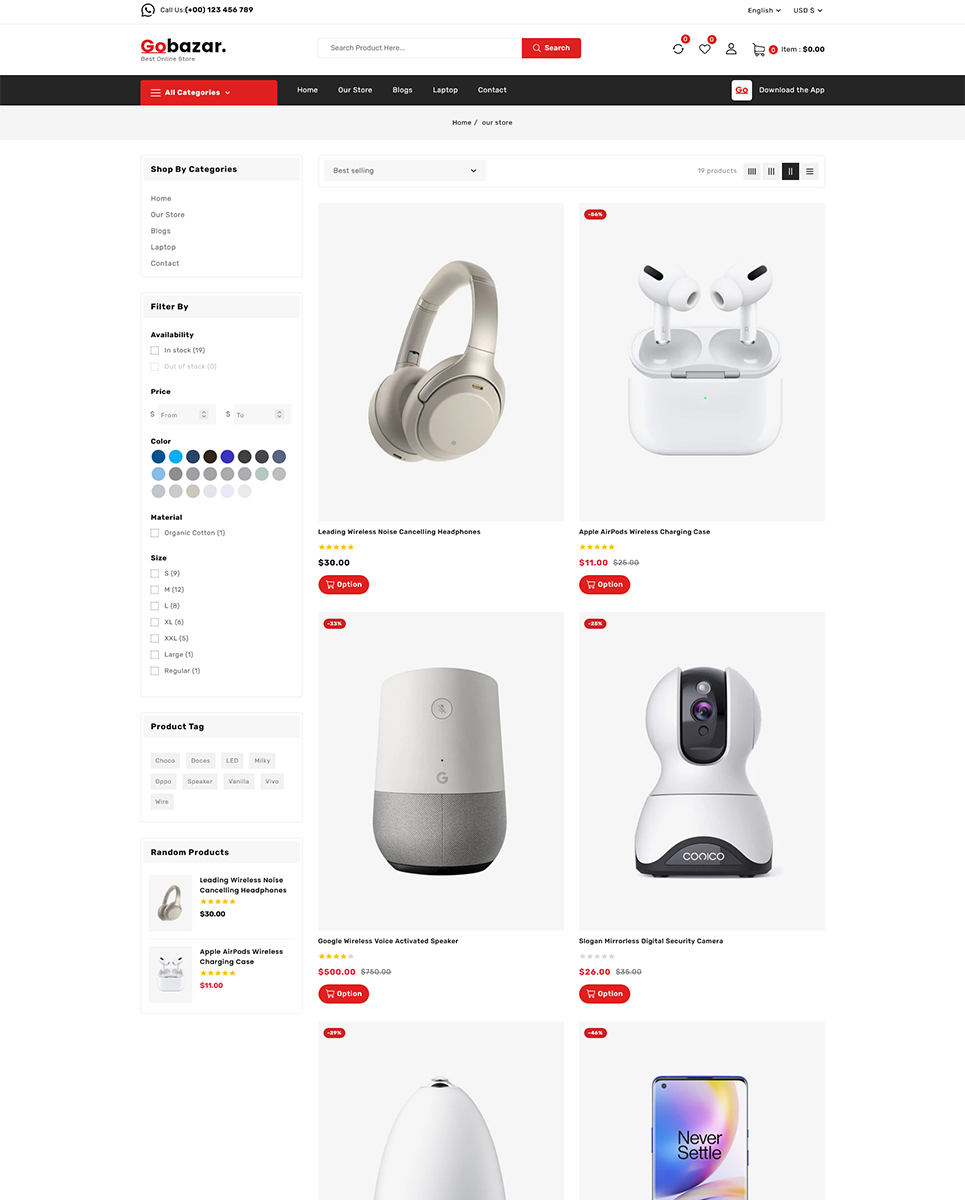Expand the English language selector

coord(764,10)
